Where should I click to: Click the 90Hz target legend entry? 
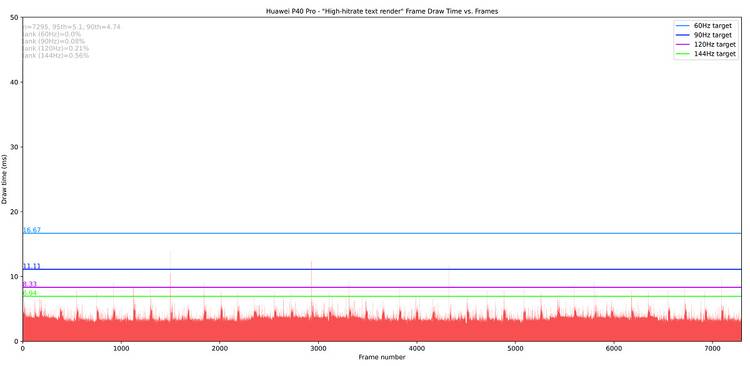pos(706,35)
